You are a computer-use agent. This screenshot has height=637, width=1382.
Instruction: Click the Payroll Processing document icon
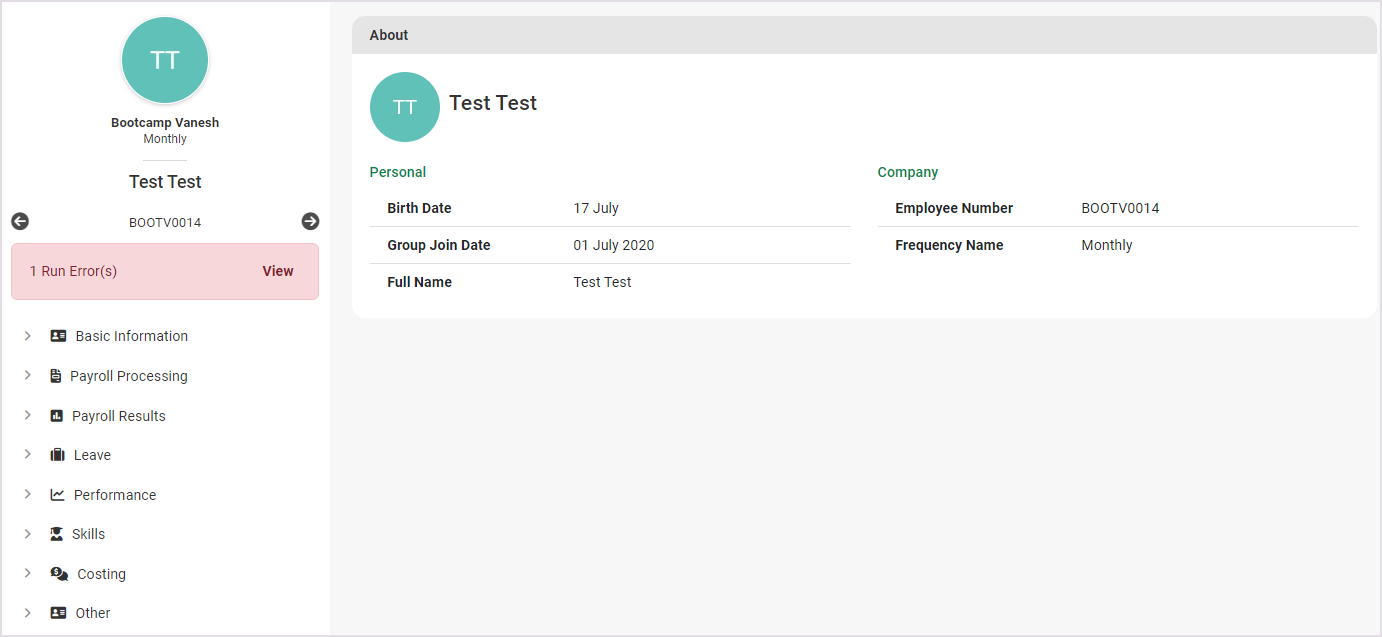tap(56, 376)
